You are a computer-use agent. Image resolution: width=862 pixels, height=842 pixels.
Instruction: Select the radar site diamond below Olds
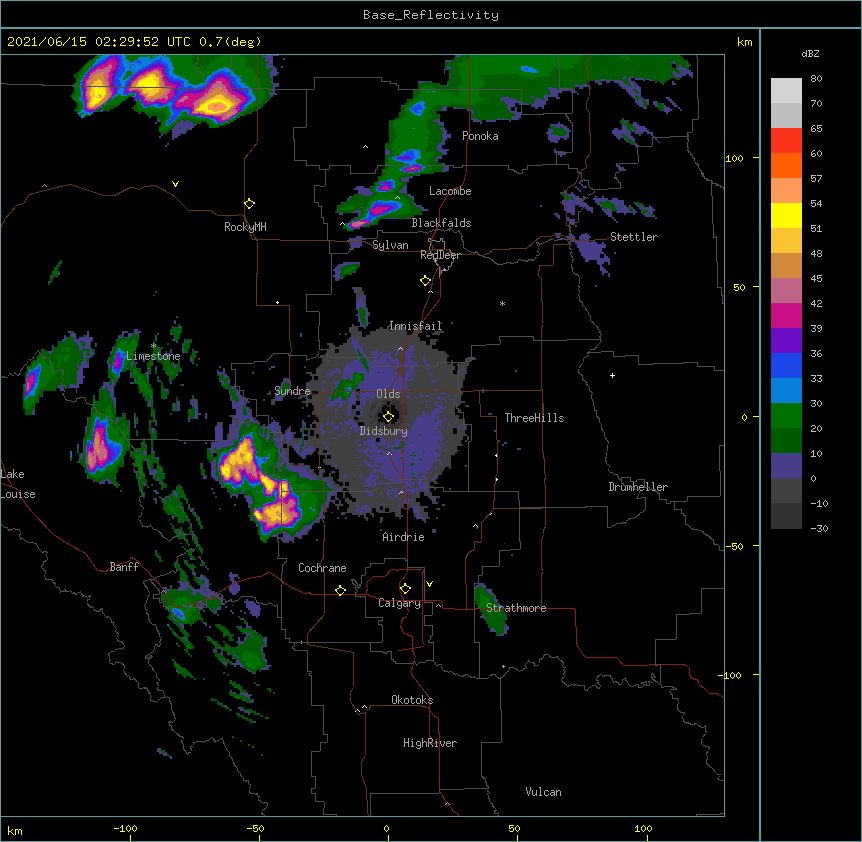click(388, 416)
